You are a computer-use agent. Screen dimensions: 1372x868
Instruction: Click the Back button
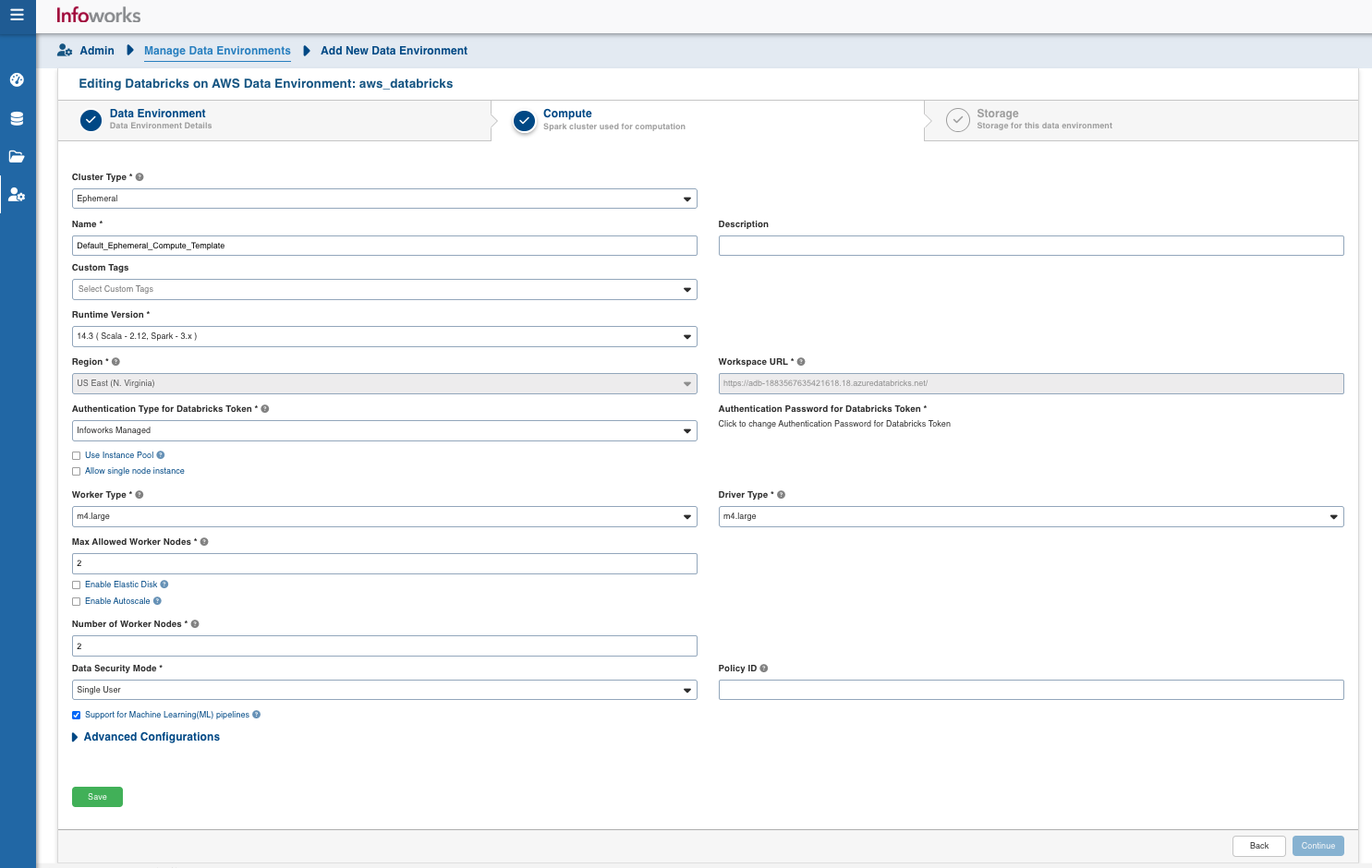(x=1259, y=846)
